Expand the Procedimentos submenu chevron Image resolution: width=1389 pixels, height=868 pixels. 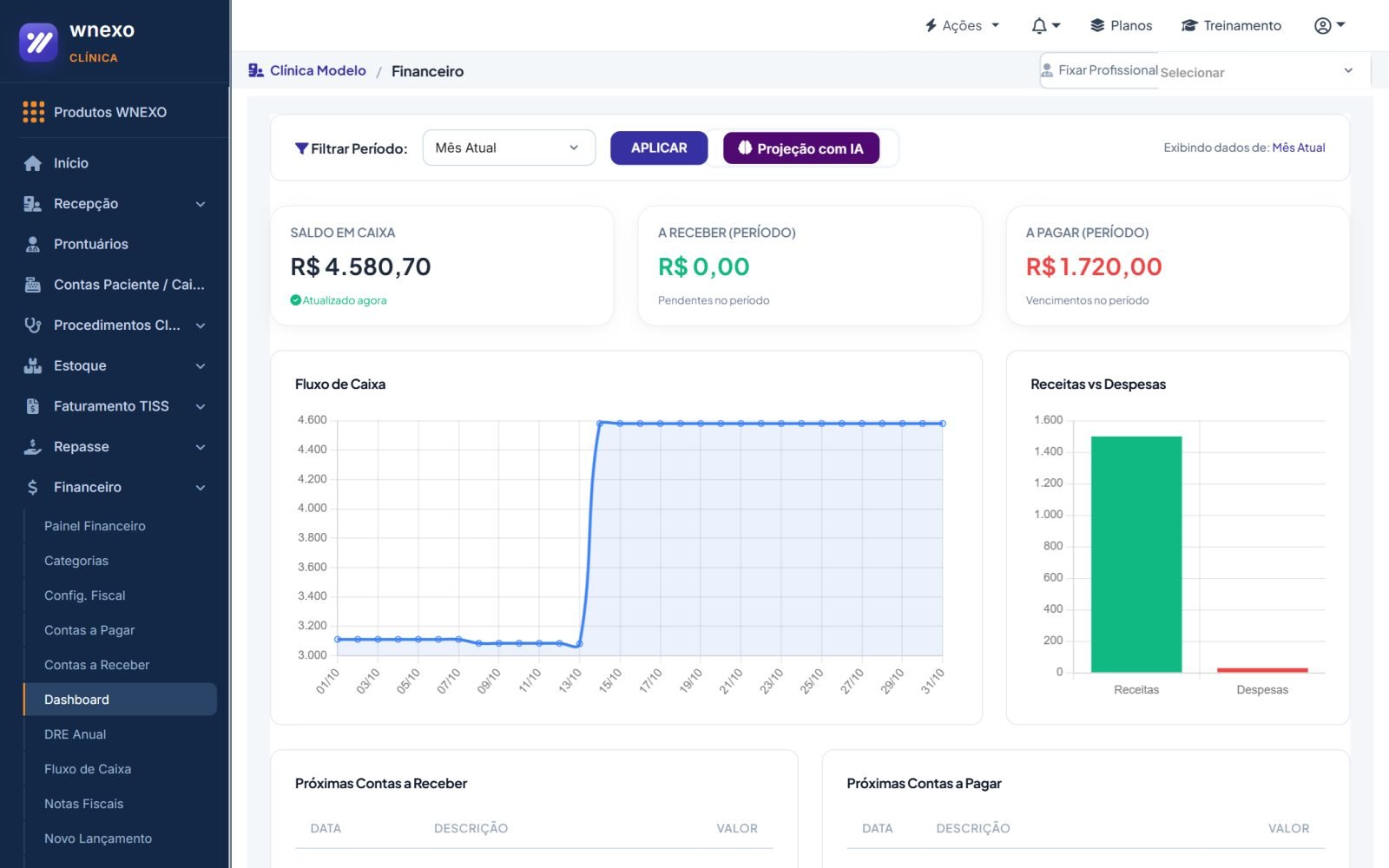click(201, 325)
